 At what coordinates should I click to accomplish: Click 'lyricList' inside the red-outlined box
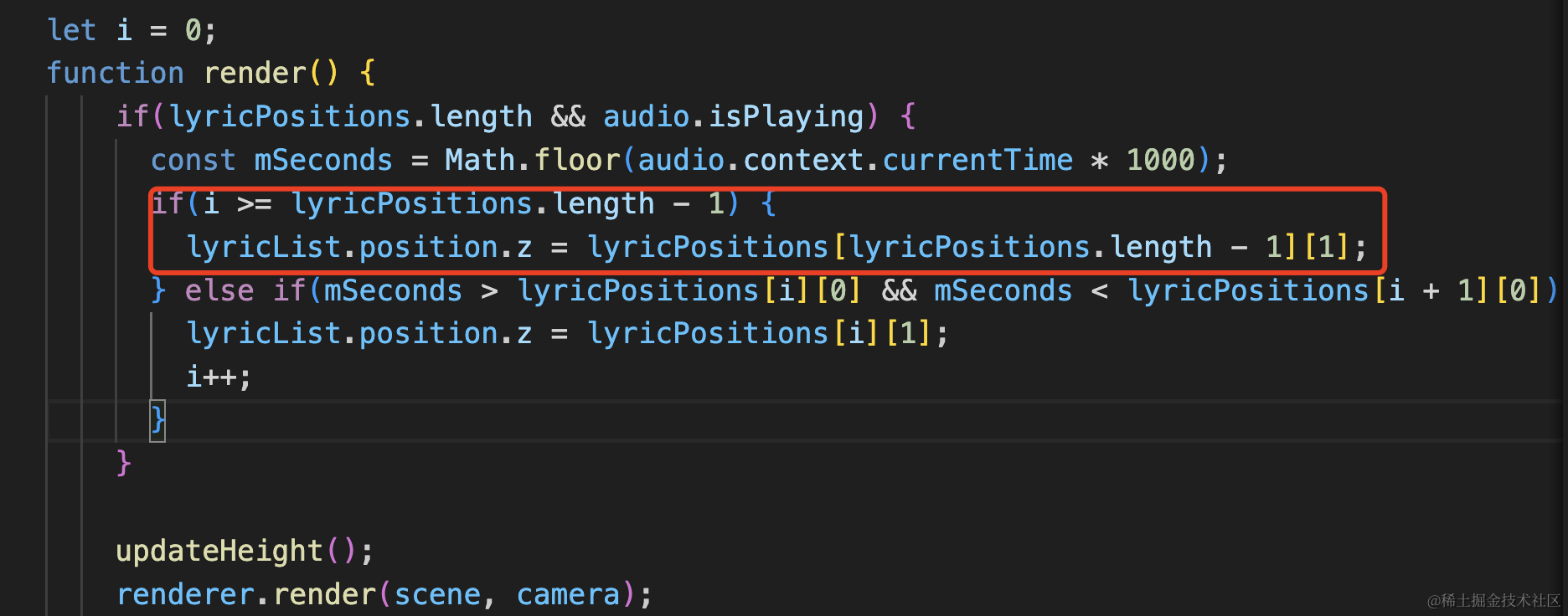tap(264, 247)
